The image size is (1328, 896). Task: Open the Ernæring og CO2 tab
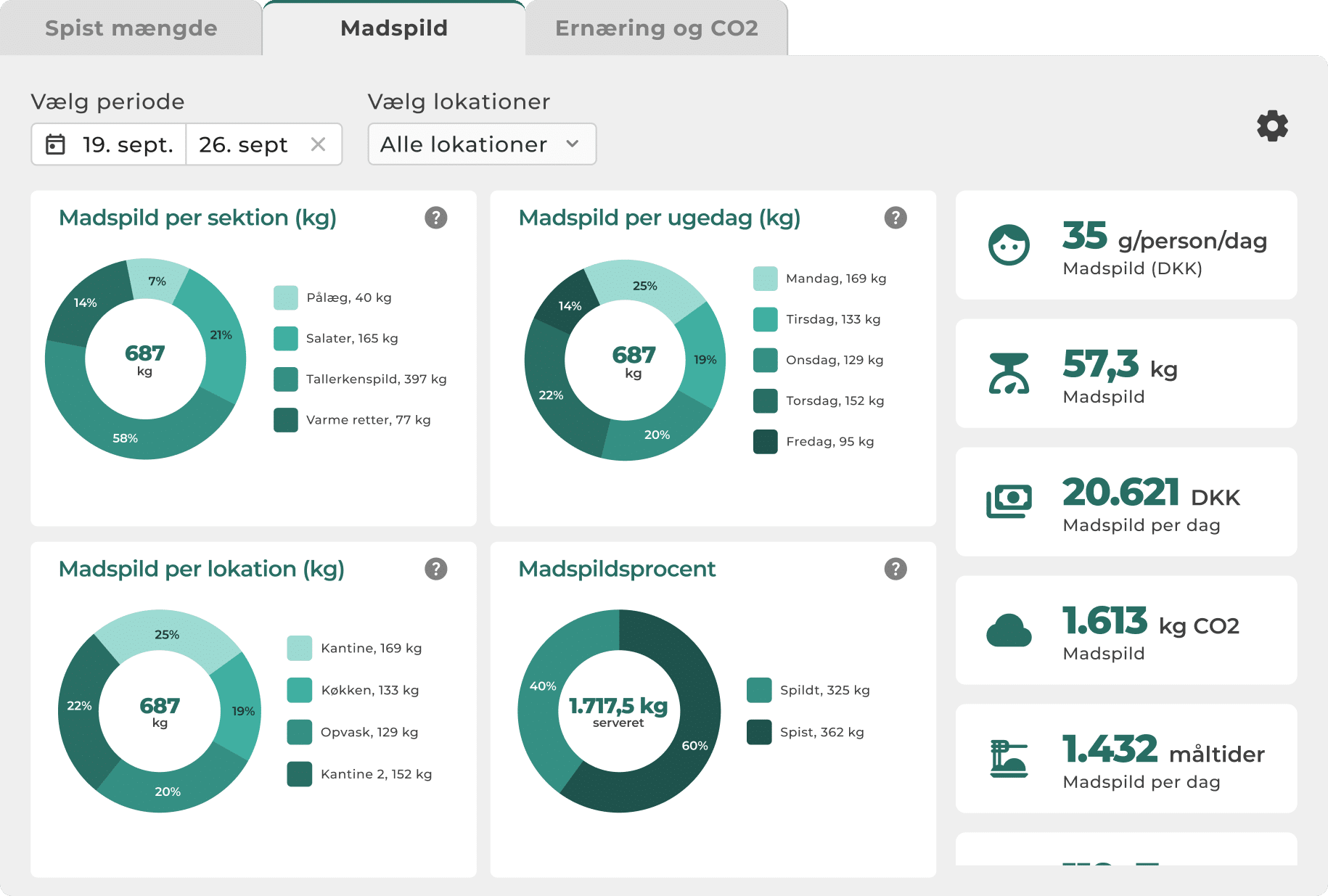pyautogui.click(x=657, y=28)
